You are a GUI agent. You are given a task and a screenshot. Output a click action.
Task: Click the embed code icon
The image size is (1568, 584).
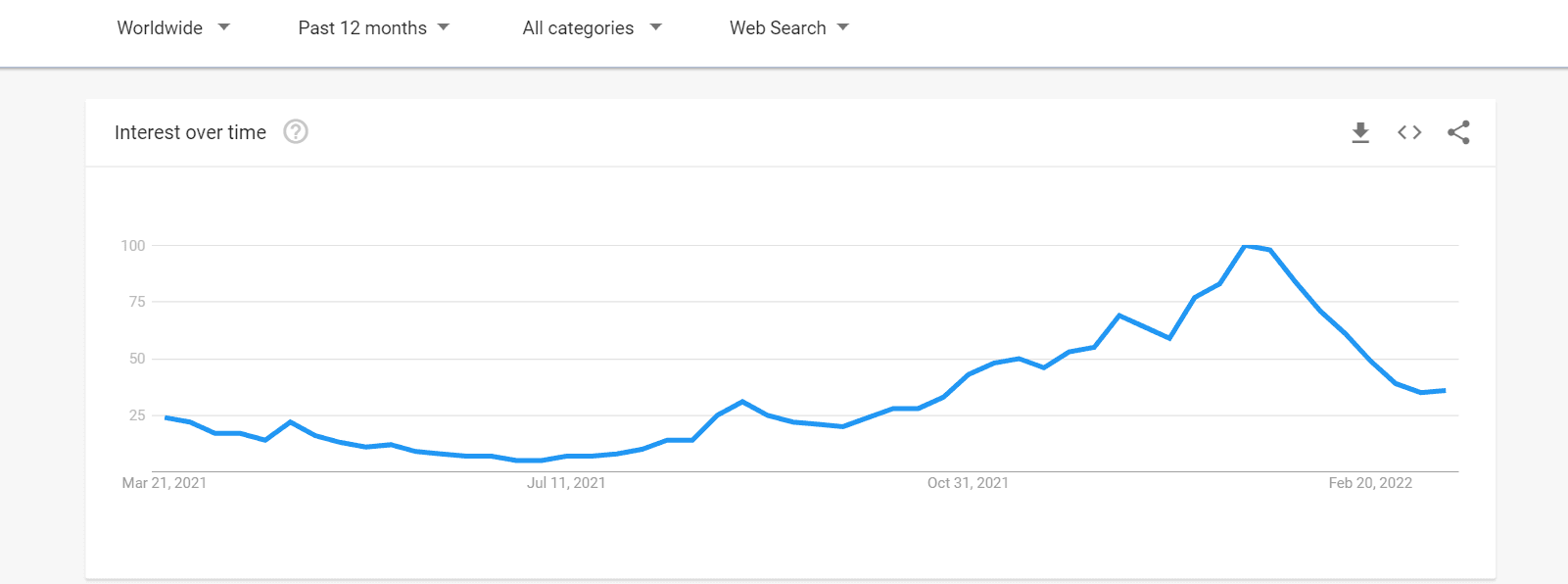point(1409,132)
